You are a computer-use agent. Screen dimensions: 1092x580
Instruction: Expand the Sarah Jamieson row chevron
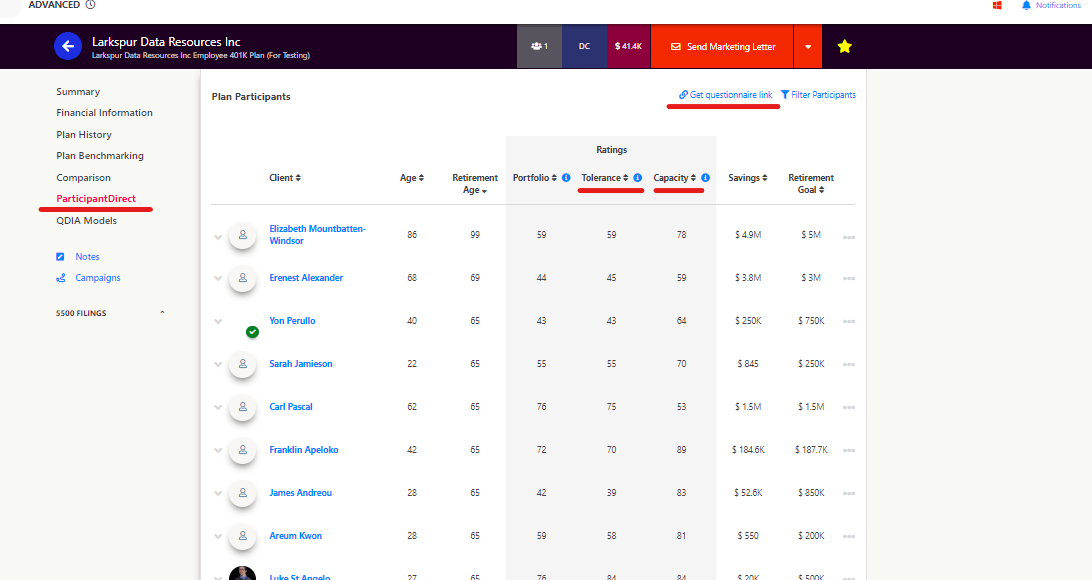218,364
